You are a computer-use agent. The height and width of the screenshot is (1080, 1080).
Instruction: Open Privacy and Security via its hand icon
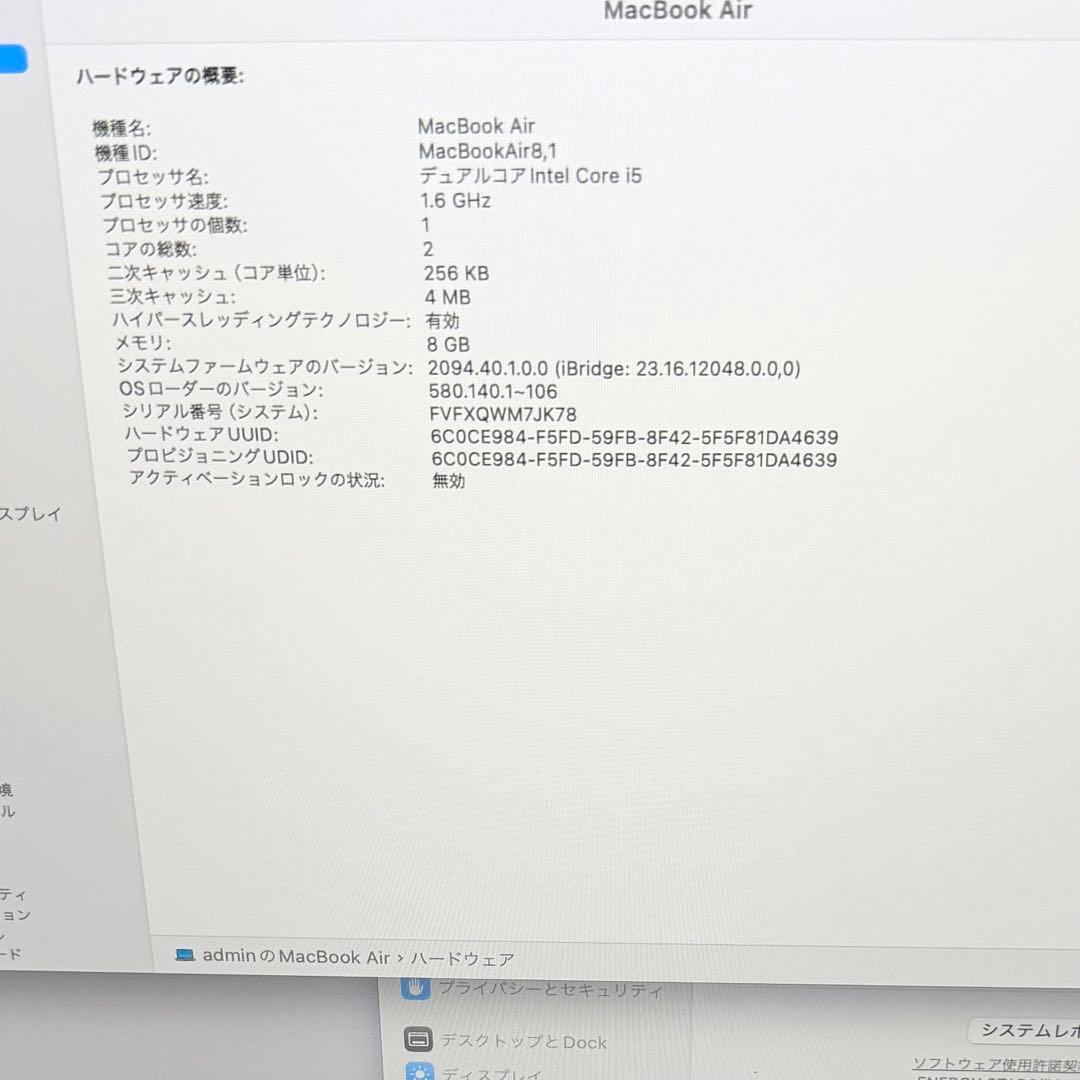click(417, 988)
